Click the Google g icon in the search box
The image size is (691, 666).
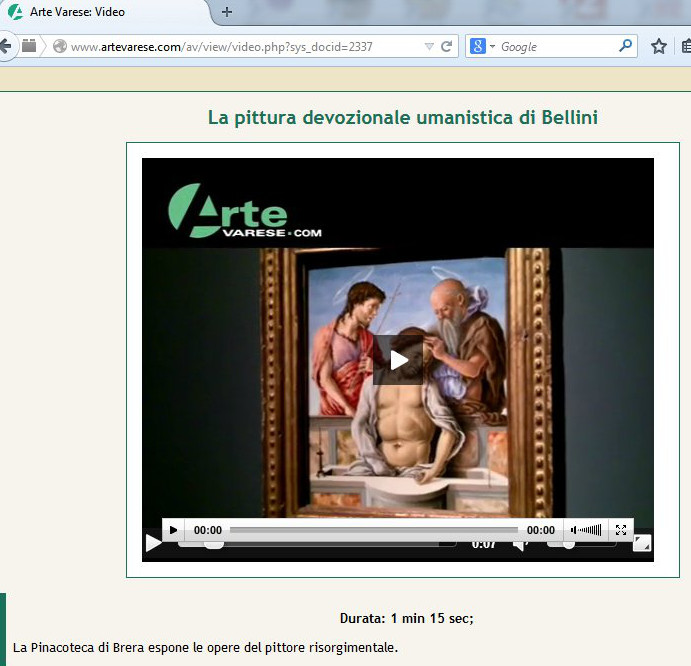click(478, 46)
